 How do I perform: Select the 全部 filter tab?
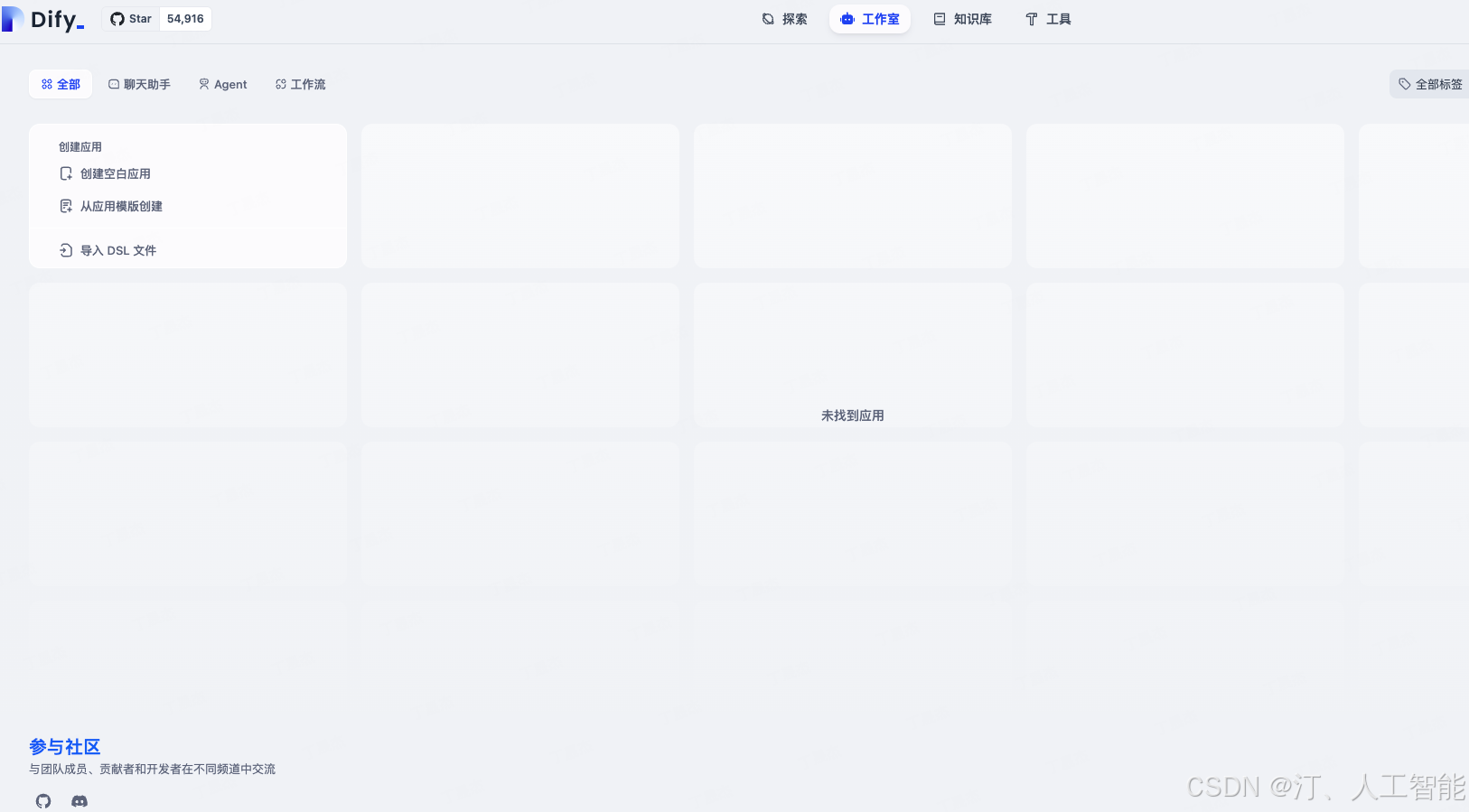click(x=61, y=84)
